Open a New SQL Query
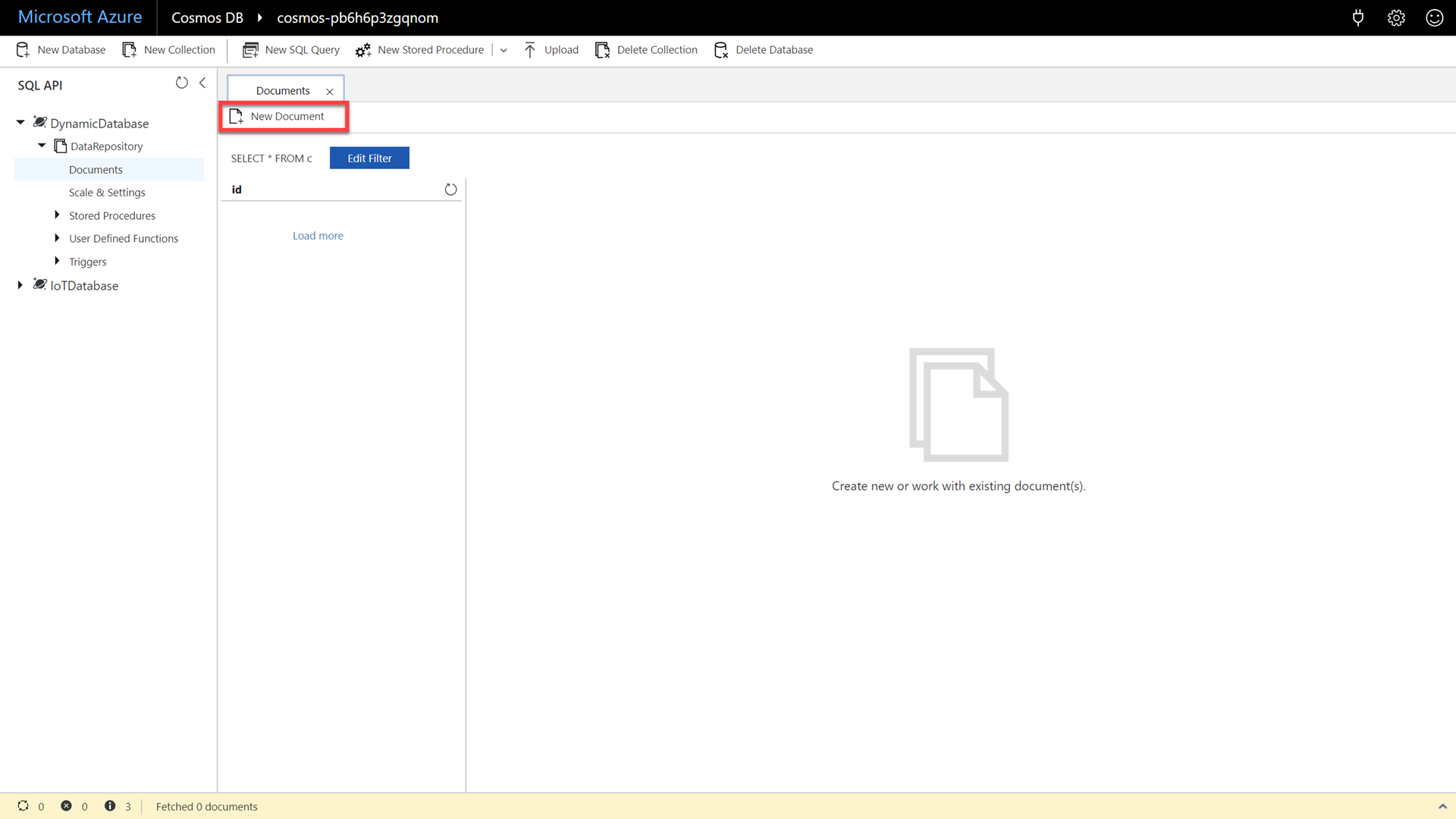The height and width of the screenshot is (819, 1456). [291, 50]
